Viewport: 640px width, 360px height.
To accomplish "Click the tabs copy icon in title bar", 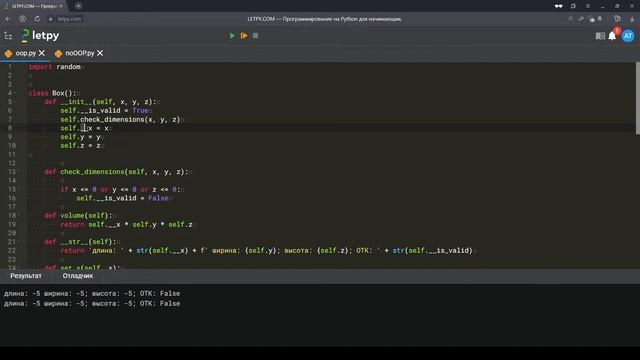I will 573,6.
